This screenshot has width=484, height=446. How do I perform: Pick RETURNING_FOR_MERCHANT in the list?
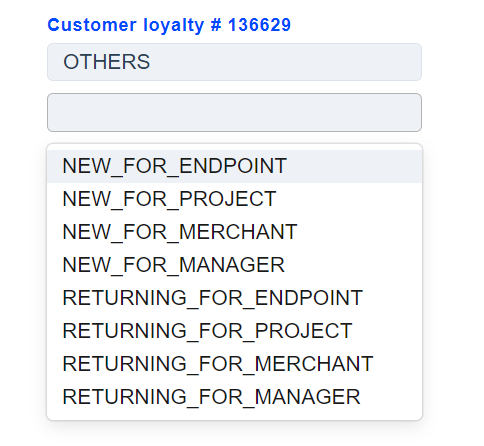point(234,364)
